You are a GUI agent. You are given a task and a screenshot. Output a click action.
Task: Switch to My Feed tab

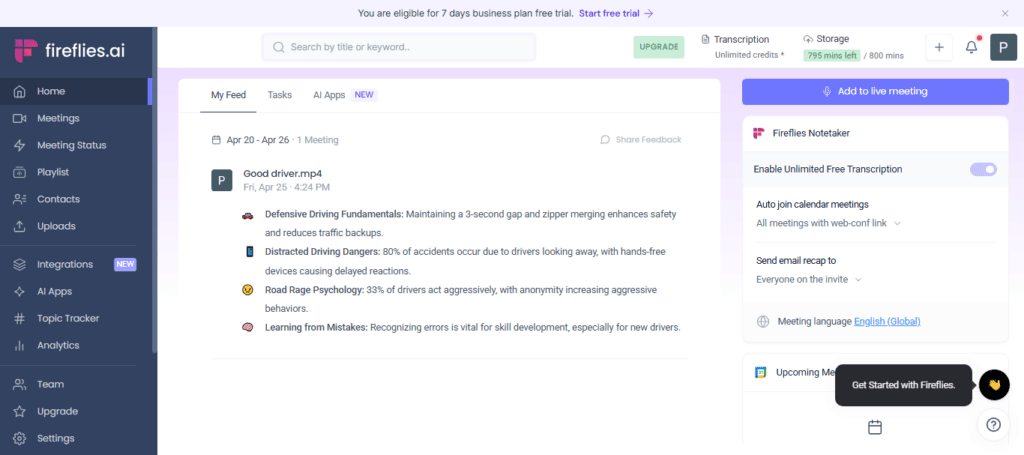[229, 95]
